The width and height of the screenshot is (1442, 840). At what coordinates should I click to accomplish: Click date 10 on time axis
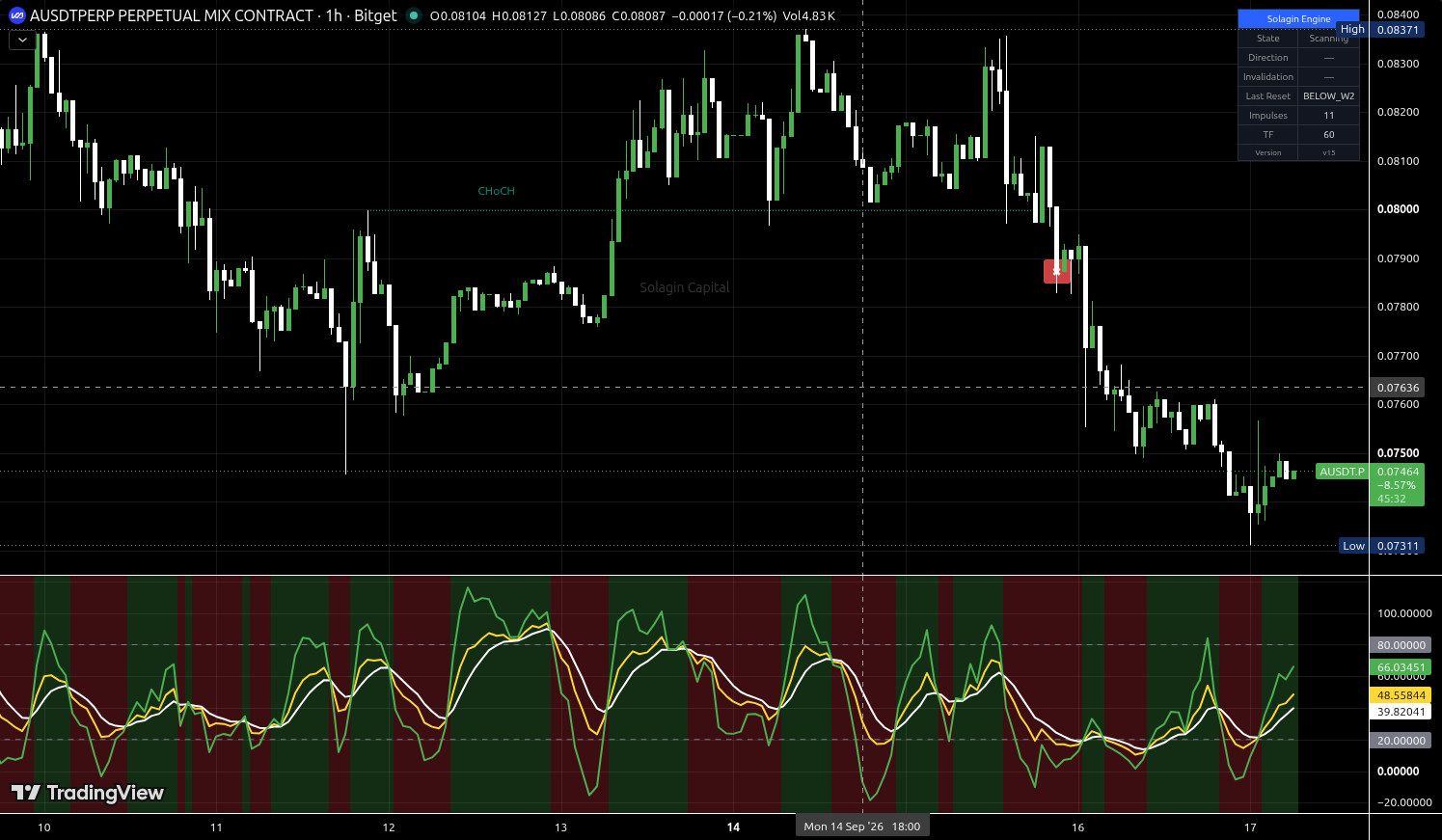pyautogui.click(x=43, y=827)
